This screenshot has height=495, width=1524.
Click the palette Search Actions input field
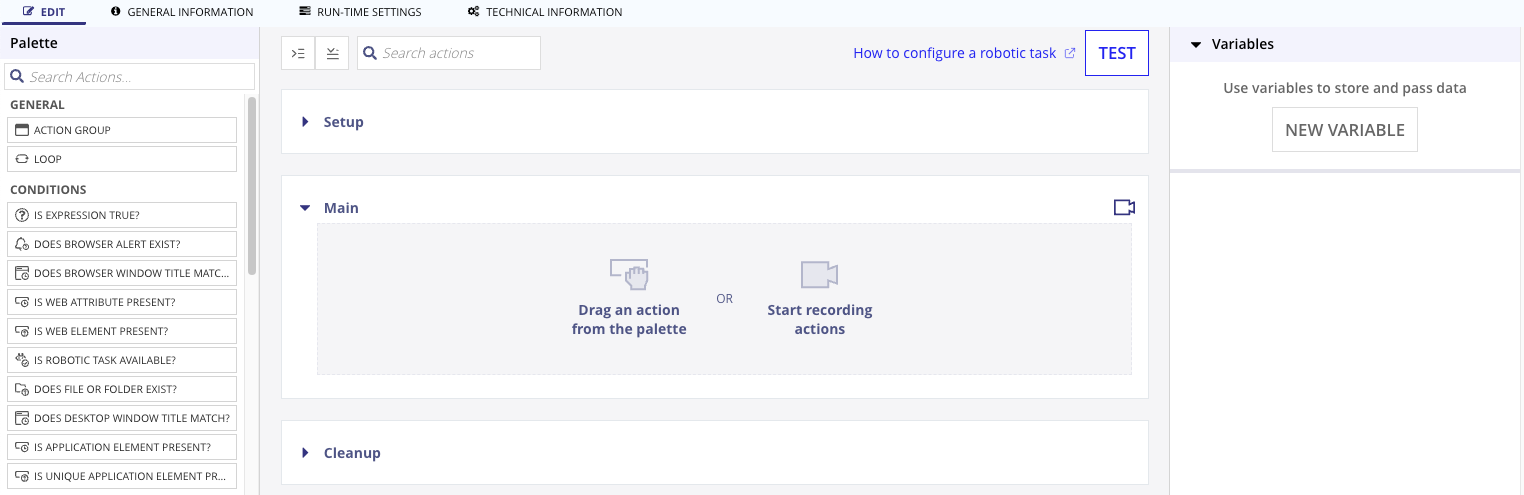(130, 77)
